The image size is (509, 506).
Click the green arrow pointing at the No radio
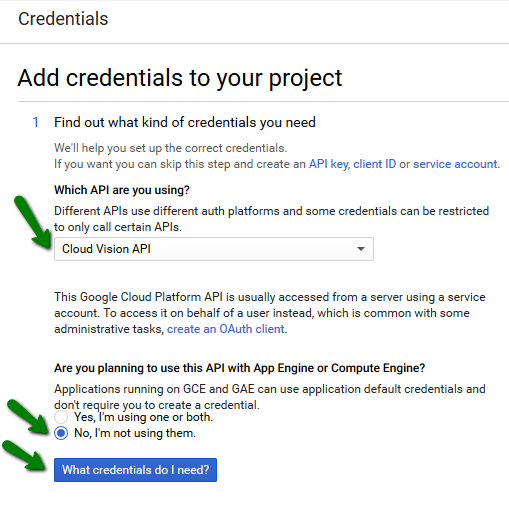(x=30, y=416)
